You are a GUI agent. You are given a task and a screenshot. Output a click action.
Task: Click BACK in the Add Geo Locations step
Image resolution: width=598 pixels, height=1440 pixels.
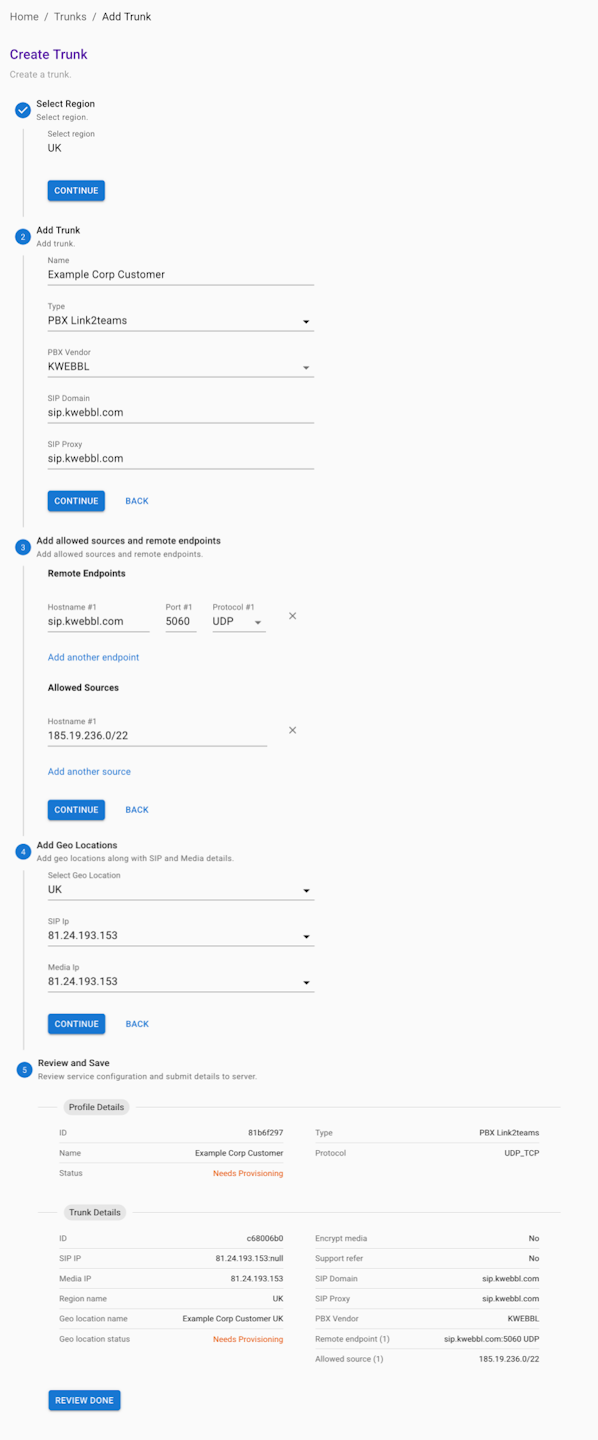137,1024
